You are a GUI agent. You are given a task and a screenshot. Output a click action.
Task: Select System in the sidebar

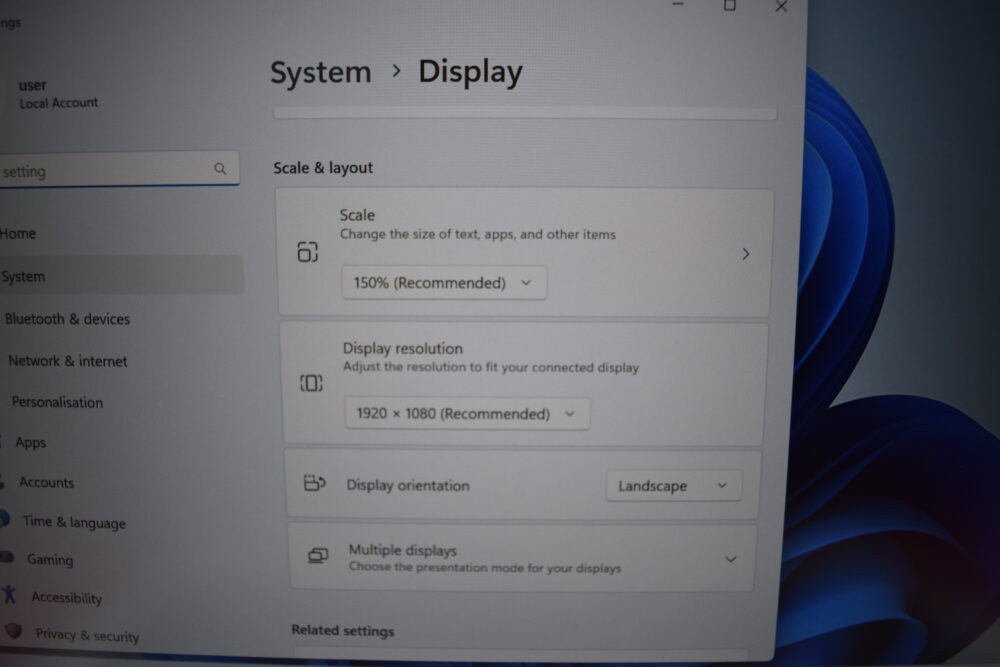121,275
